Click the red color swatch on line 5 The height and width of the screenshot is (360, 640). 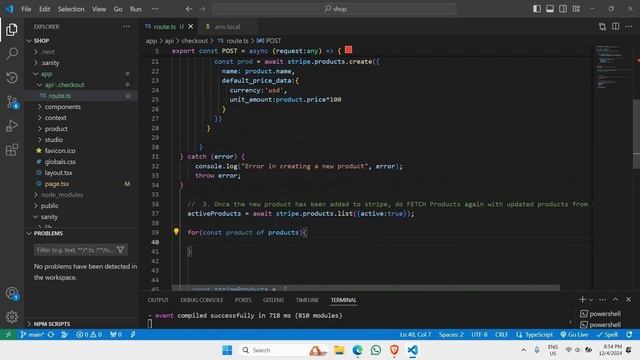click(348, 50)
